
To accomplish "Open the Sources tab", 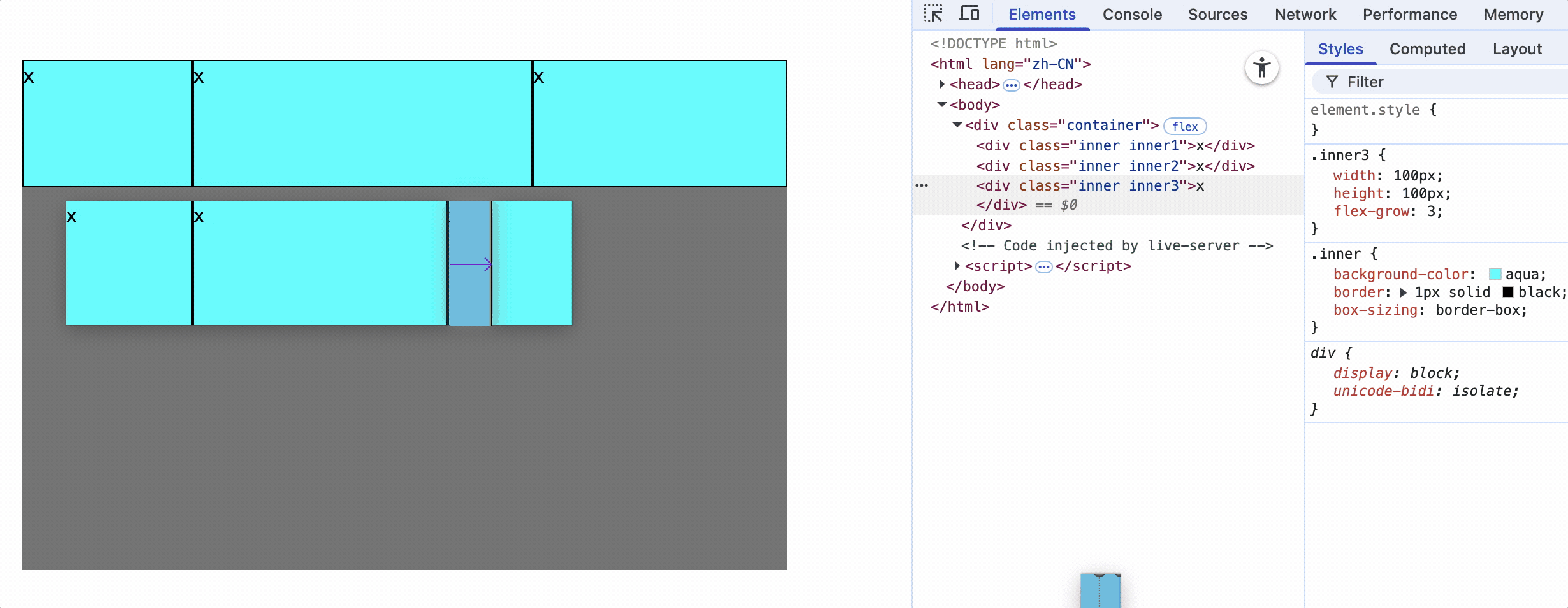I will pyautogui.click(x=1218, y=15).
